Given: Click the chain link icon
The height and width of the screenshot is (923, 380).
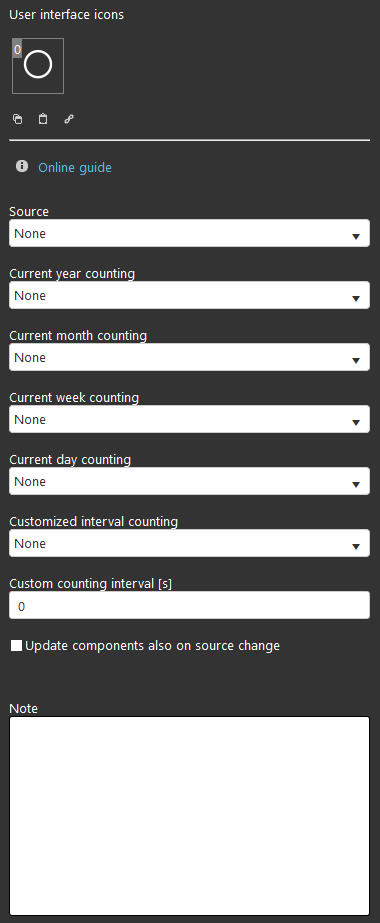Looking at the screenshot, I should [69, 119].
